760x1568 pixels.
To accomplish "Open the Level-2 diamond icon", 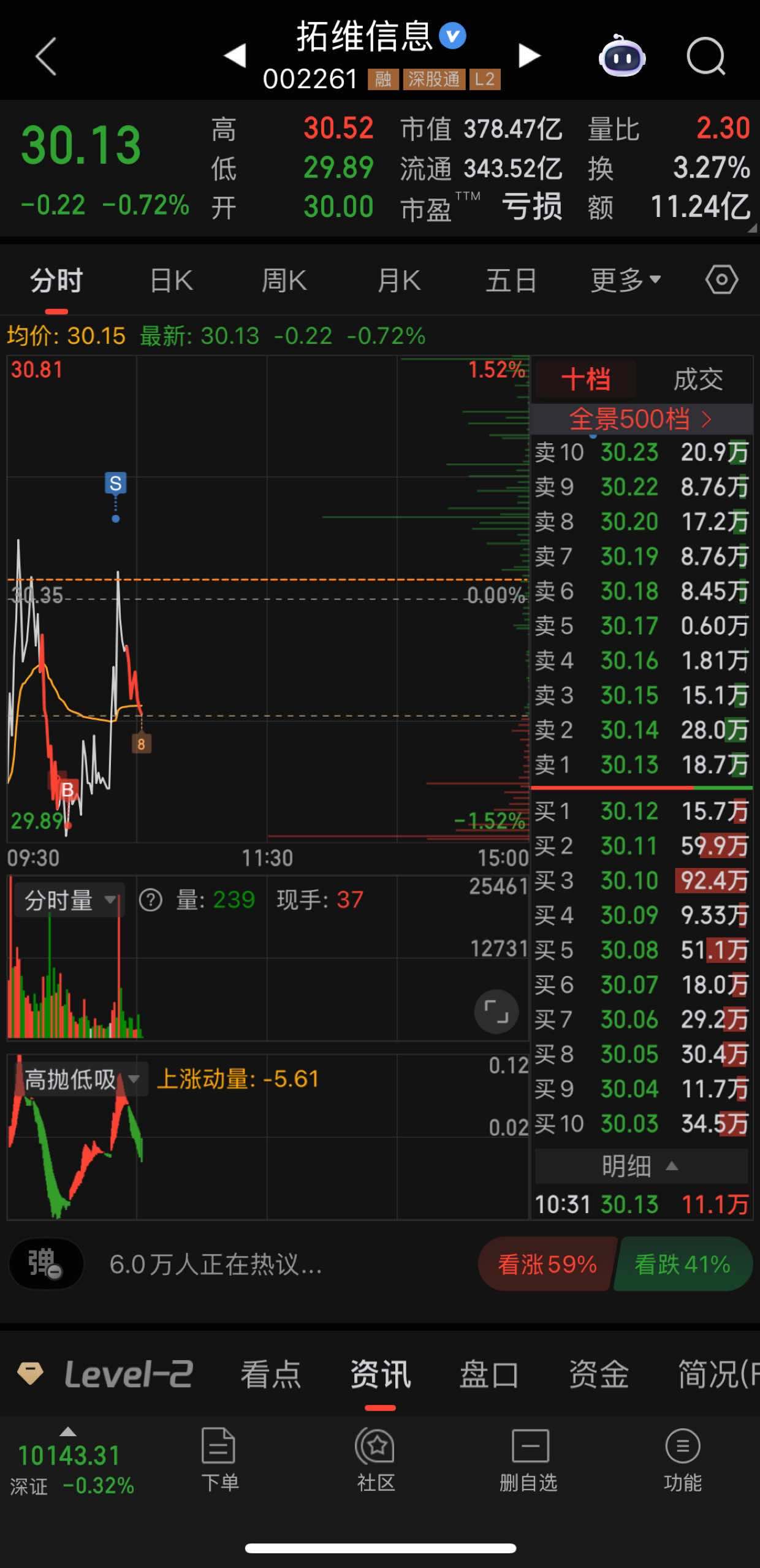I will (x=30, y=1372).
